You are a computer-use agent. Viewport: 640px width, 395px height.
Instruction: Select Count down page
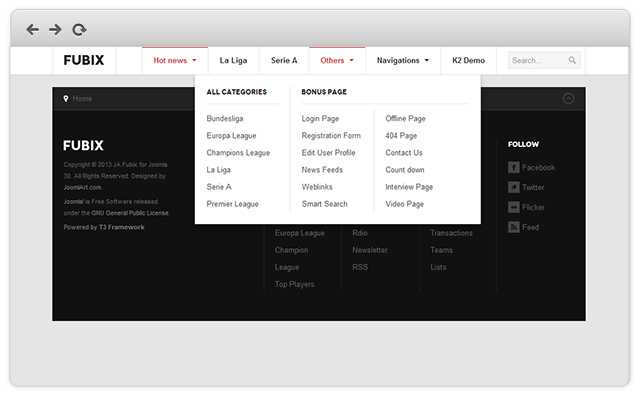point(405,170)
